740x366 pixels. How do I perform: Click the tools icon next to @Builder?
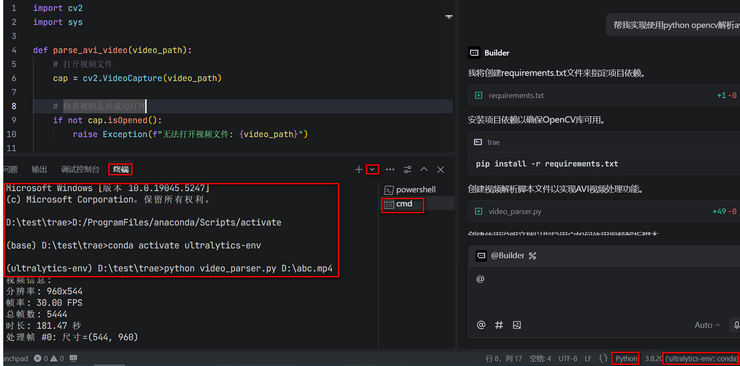point(532,256)
